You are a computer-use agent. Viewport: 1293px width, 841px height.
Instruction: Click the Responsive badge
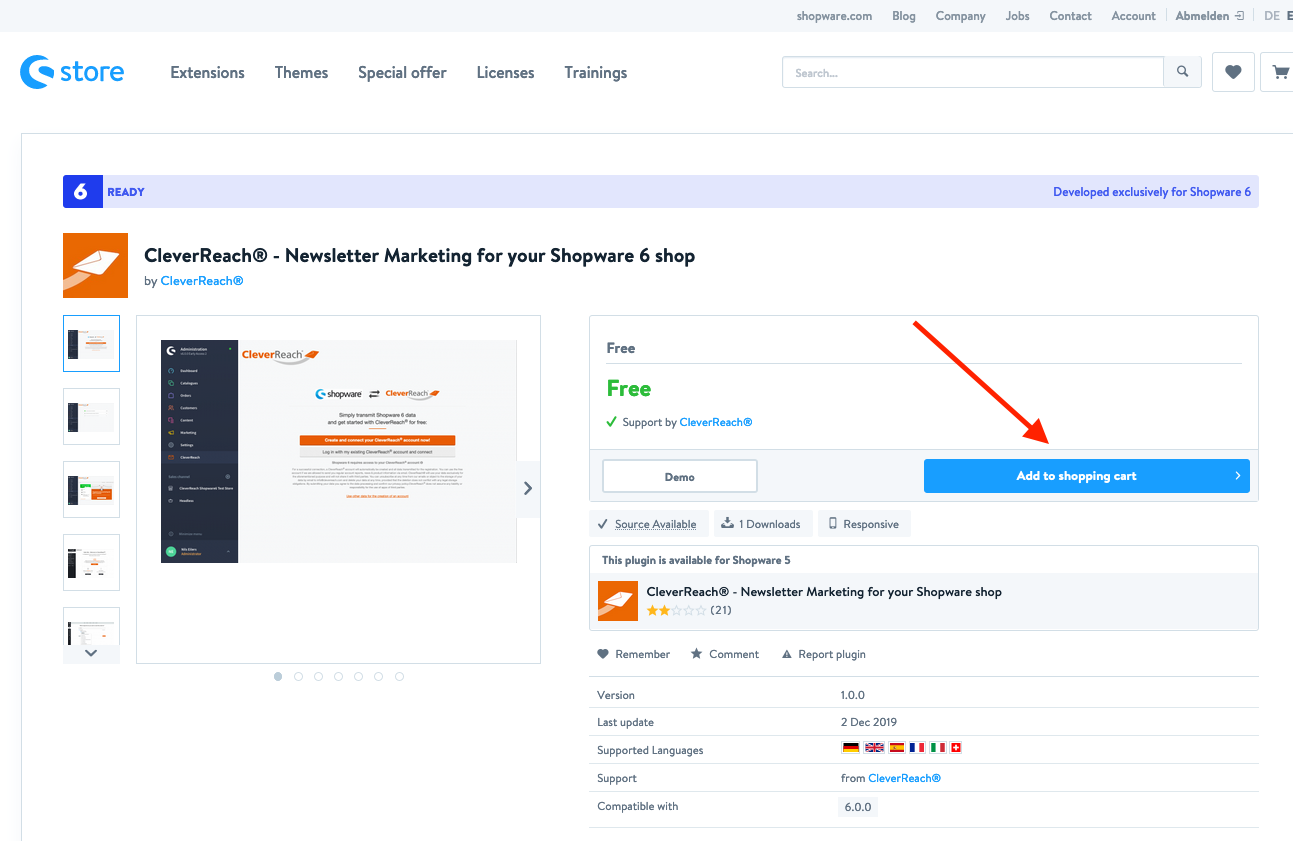(864, 524)
